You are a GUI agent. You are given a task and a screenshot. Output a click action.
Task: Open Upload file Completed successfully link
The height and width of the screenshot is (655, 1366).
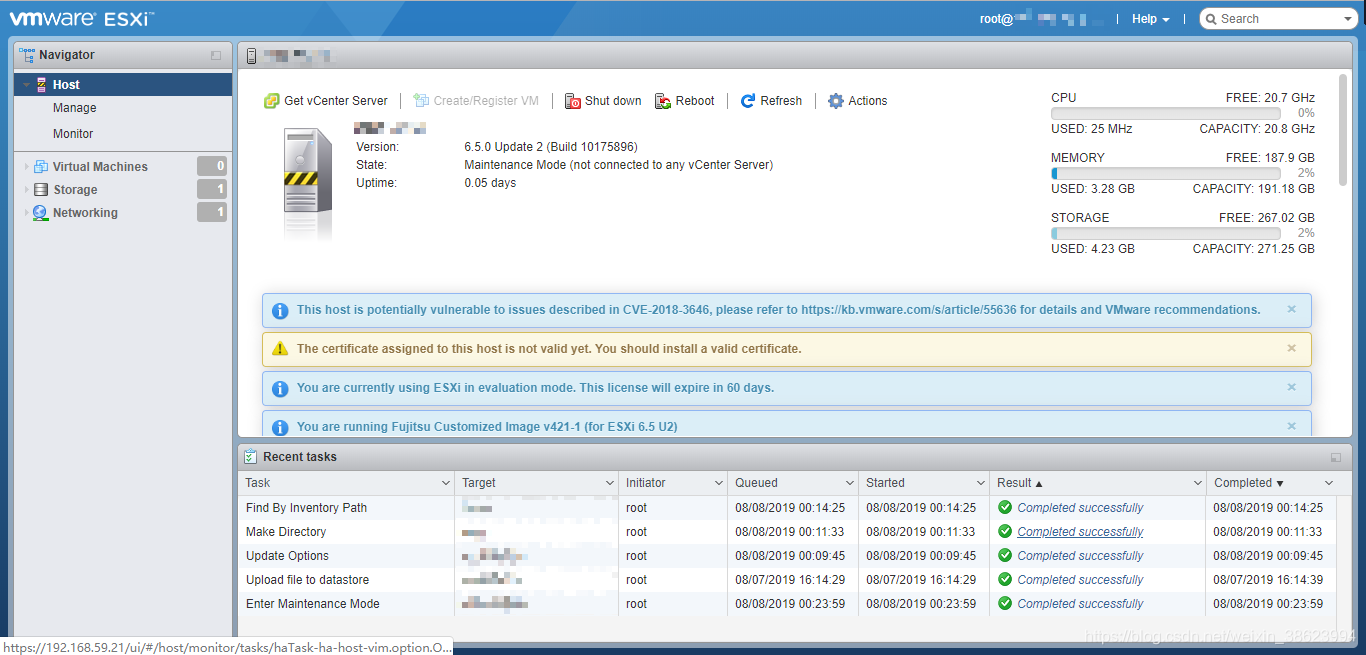tap(1080, 580)
